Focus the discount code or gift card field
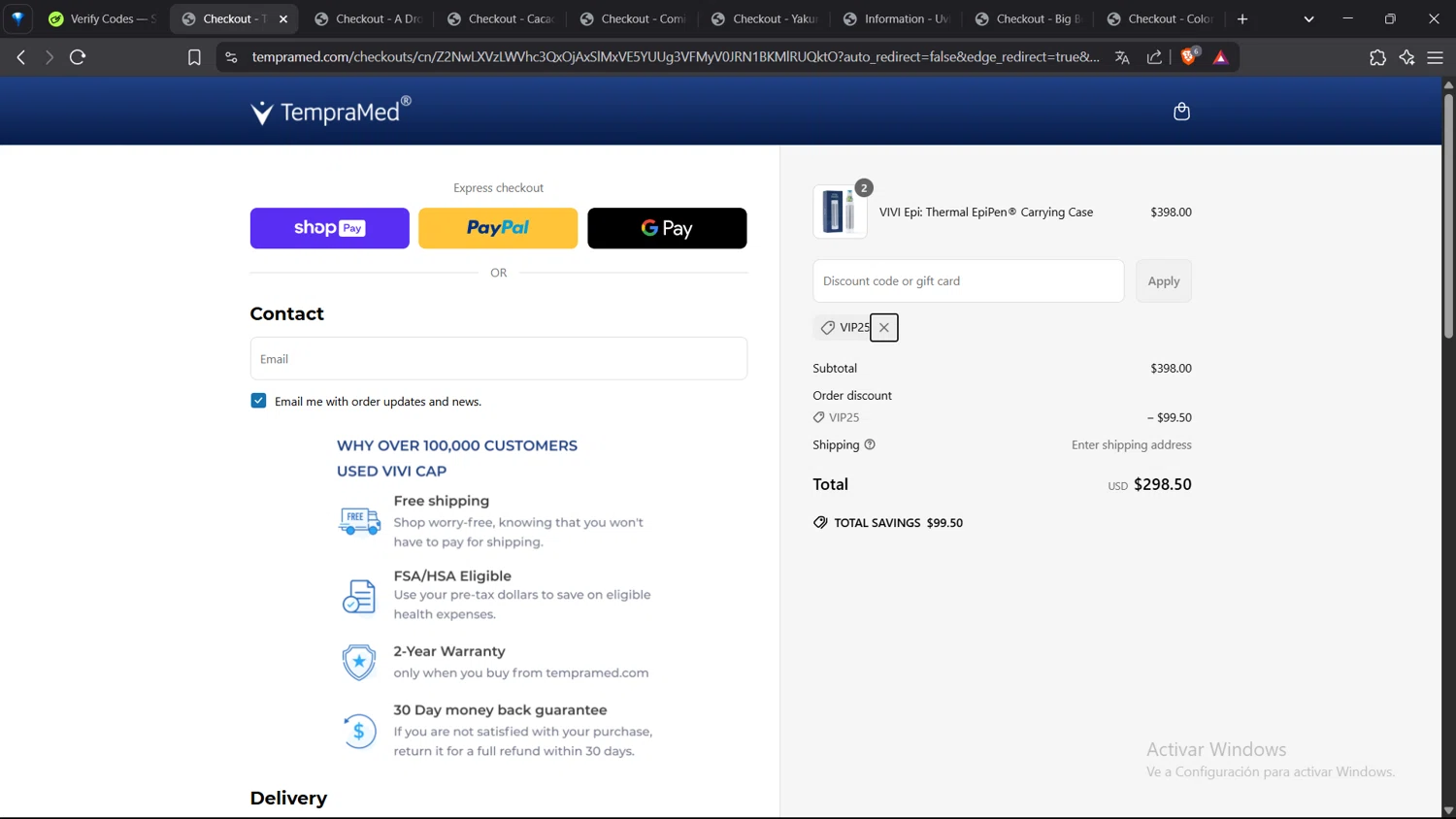Viewport: 1456px width, 819px height. click(x=969, y=281)
